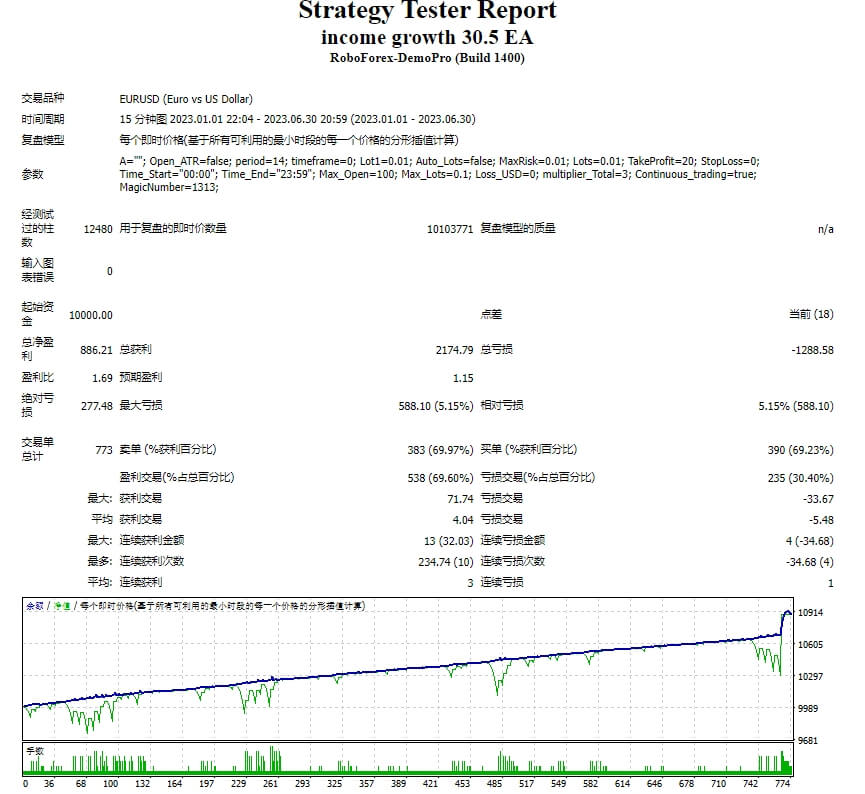The width and height of the screenshot is (865, 794).
Task: Click the modelling quality n/a value
Action: pos(825,229)
